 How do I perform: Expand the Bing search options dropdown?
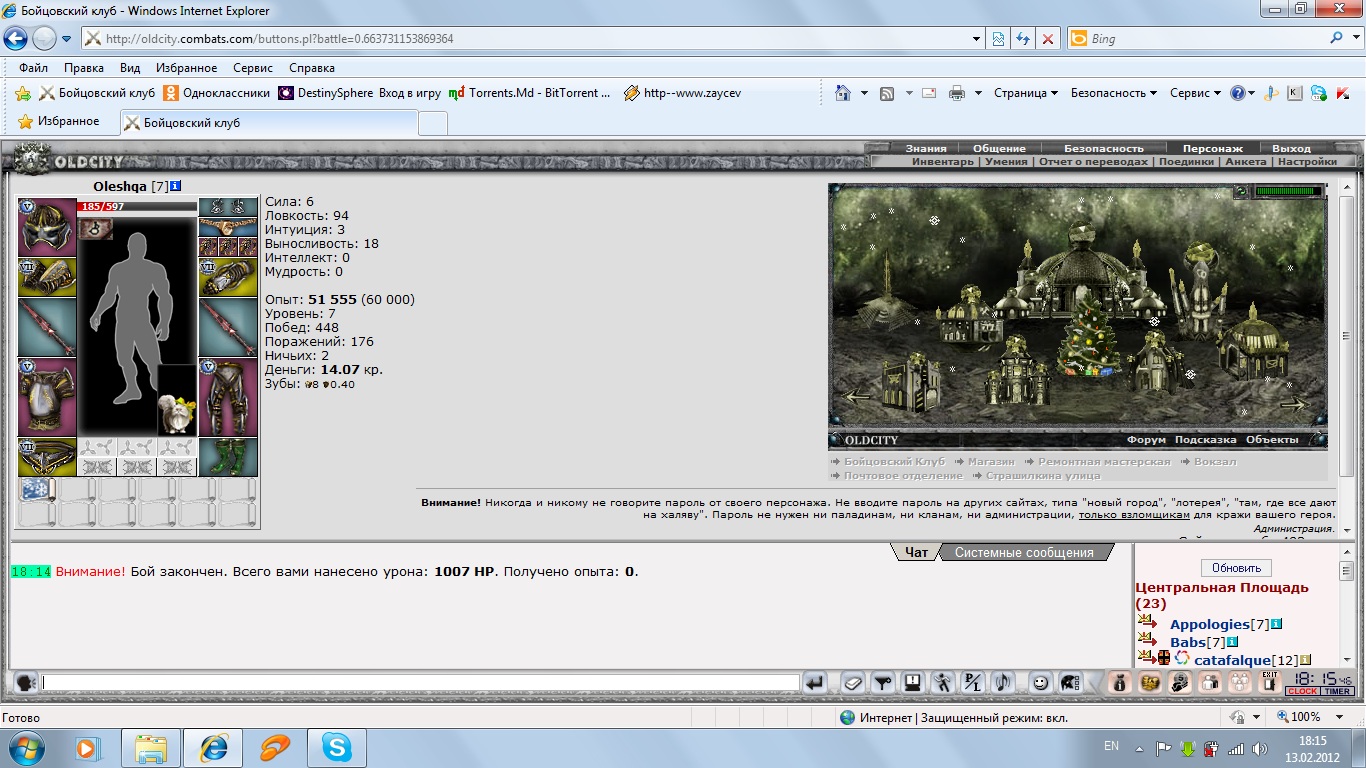[x=1354, y=39]
